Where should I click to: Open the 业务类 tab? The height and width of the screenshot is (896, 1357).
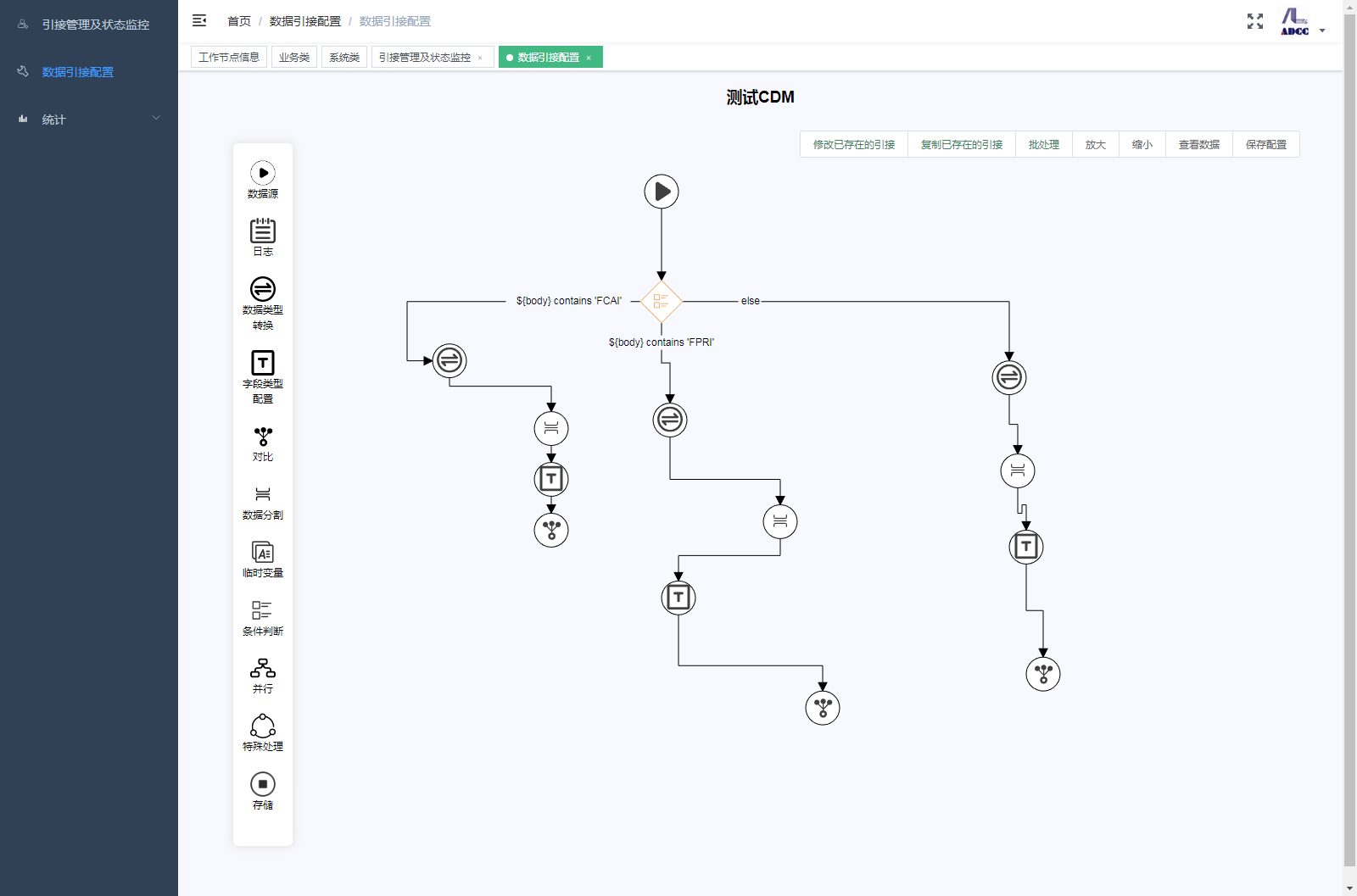pyautogui.click(x=294, y=58)
